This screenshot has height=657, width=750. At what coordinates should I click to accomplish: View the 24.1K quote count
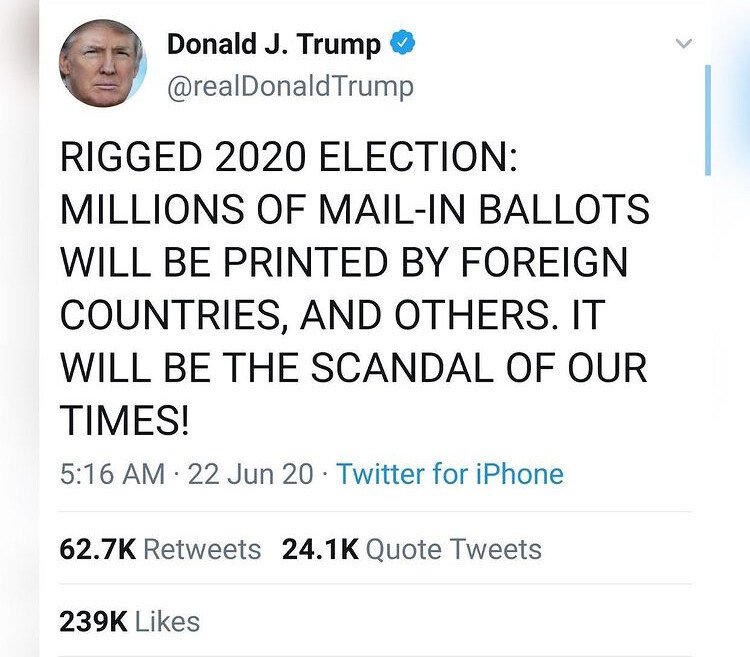[320, 549]
